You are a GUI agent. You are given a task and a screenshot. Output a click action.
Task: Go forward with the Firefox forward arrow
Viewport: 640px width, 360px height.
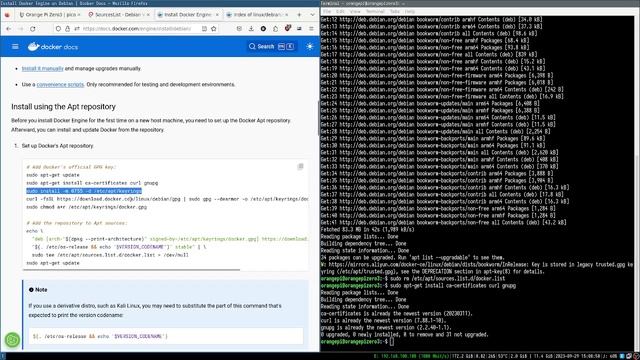point(20,29)
